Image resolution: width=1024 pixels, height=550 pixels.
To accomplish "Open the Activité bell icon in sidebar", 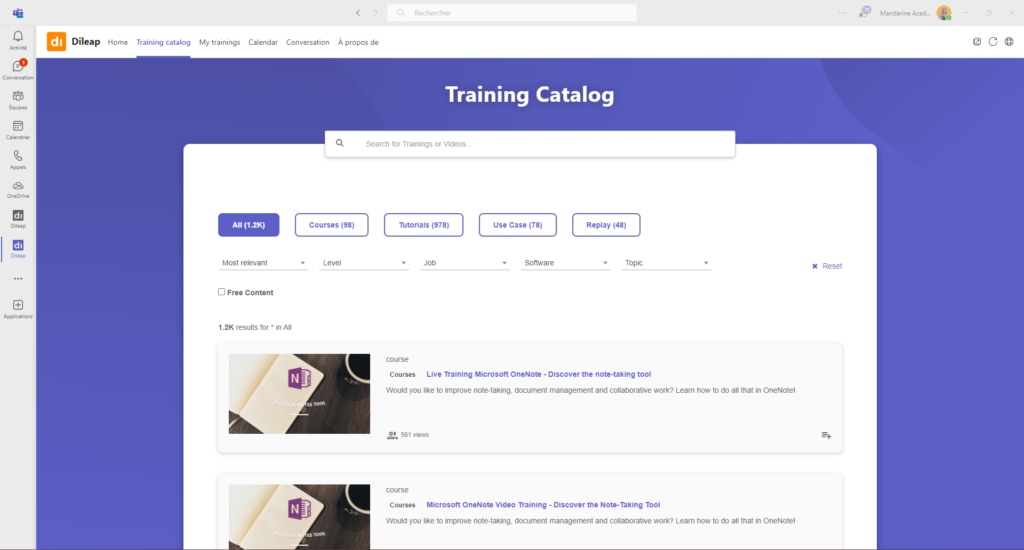I will [x=18, y=37].
